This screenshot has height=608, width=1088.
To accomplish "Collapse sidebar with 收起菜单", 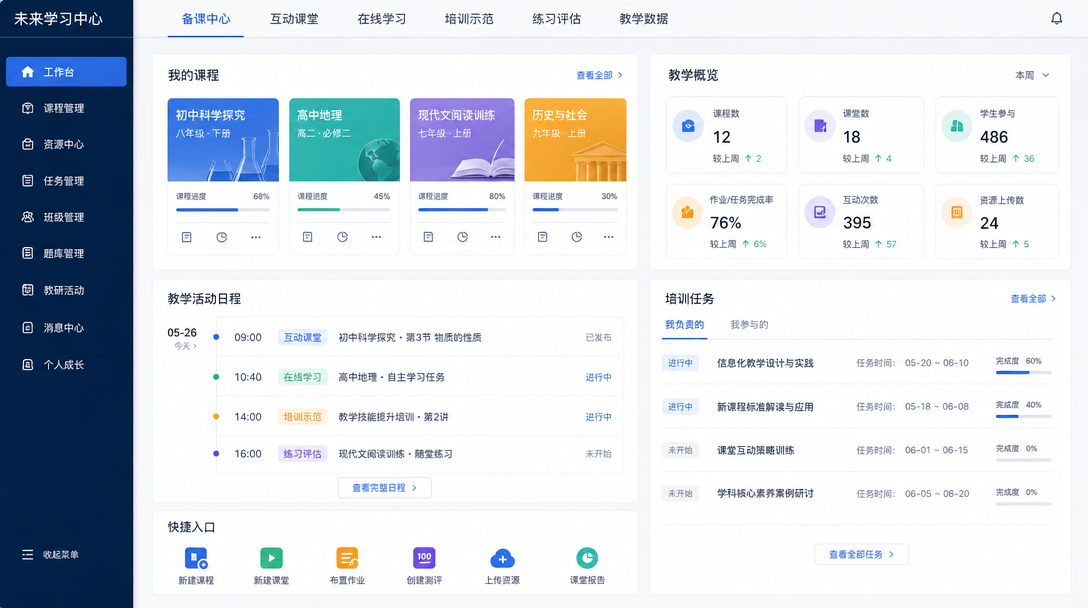I will point(50,555).
